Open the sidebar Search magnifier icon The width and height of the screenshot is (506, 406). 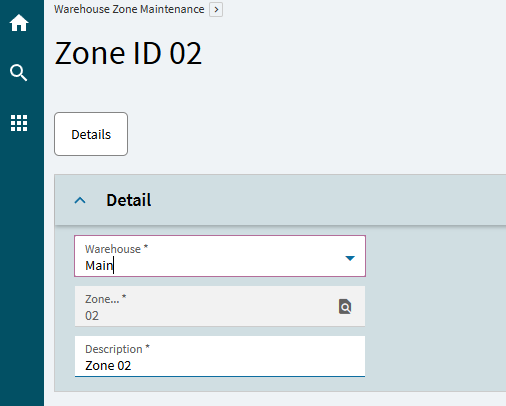[19, 73]
